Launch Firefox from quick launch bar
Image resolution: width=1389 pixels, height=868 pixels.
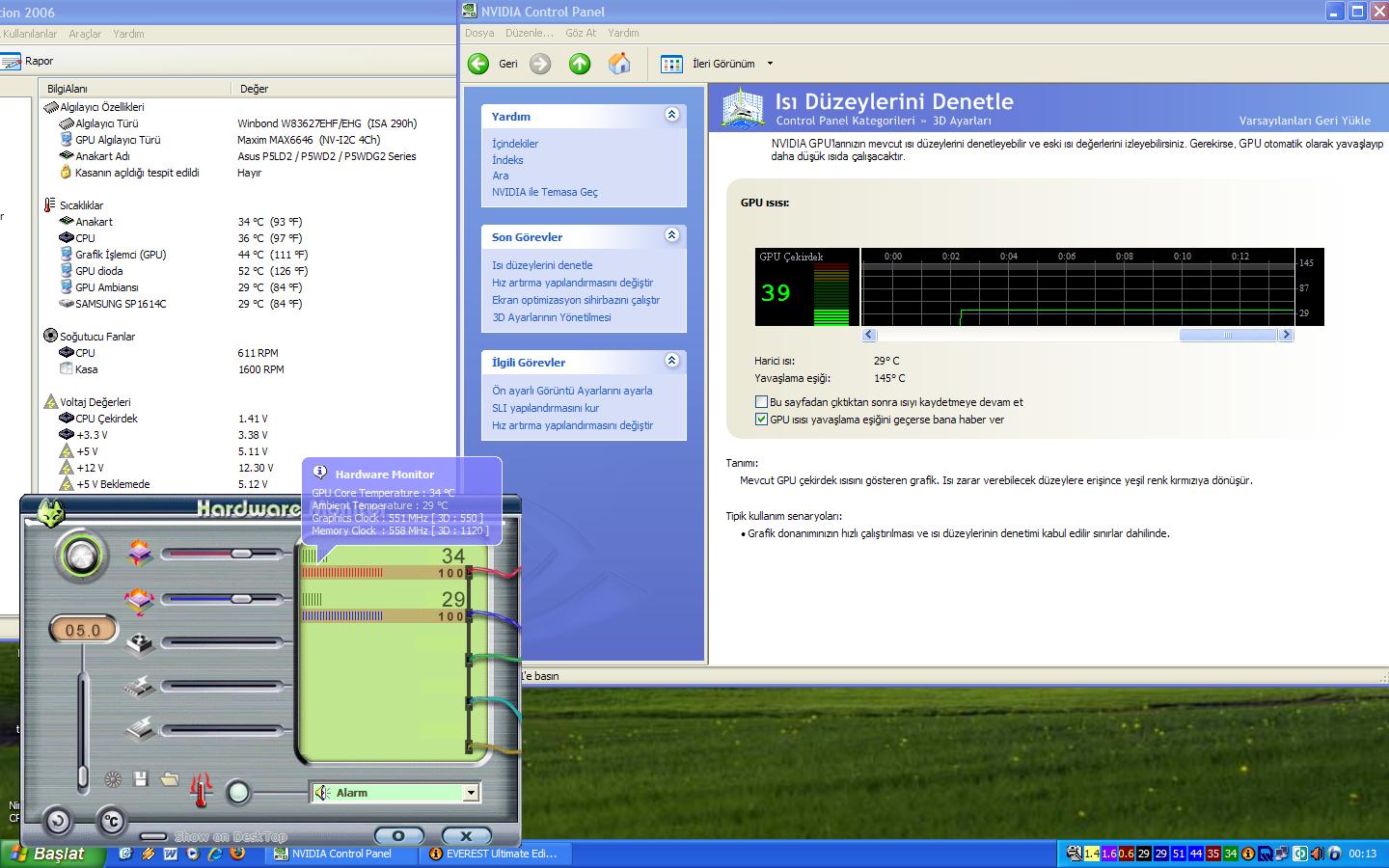[x=237, y=854]
